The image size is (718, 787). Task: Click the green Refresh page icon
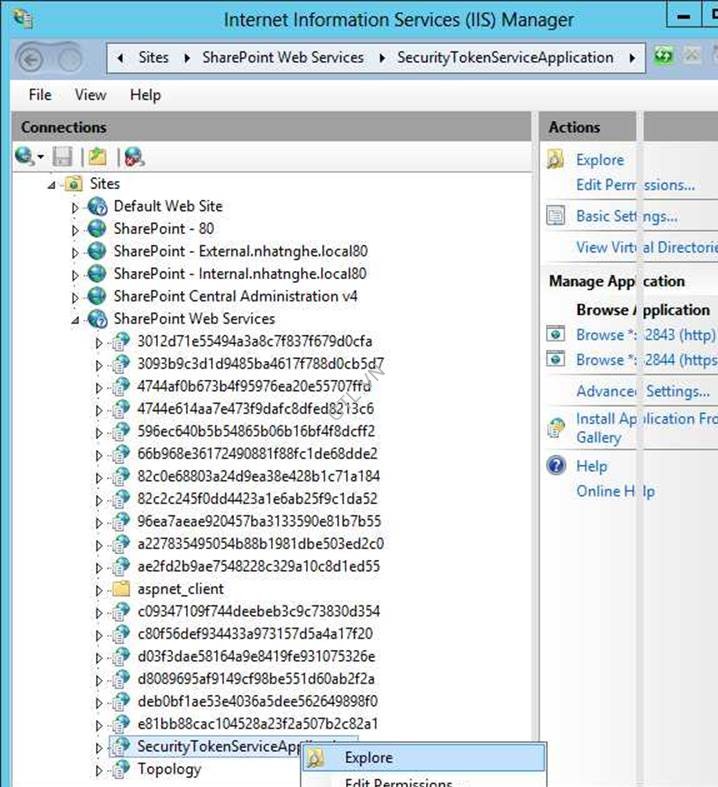(x=663, y=55)
